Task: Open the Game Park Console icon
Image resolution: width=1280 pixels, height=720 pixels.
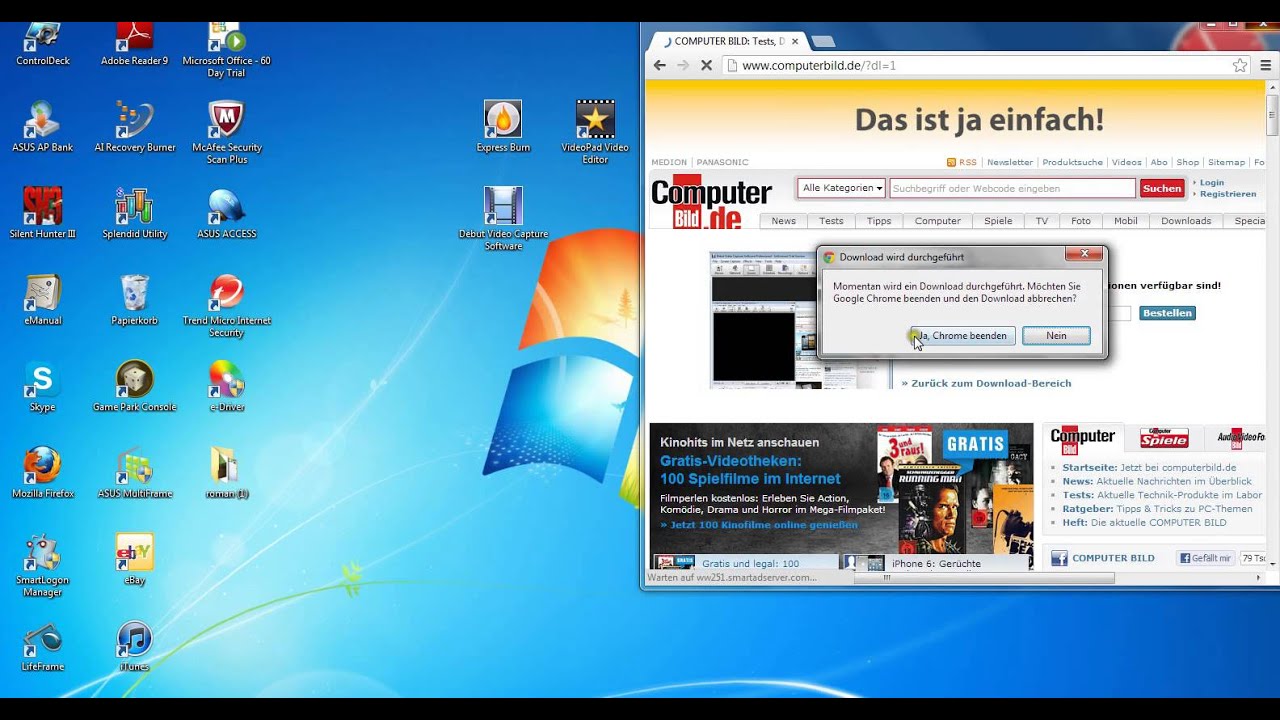Action: pos(134,387)
